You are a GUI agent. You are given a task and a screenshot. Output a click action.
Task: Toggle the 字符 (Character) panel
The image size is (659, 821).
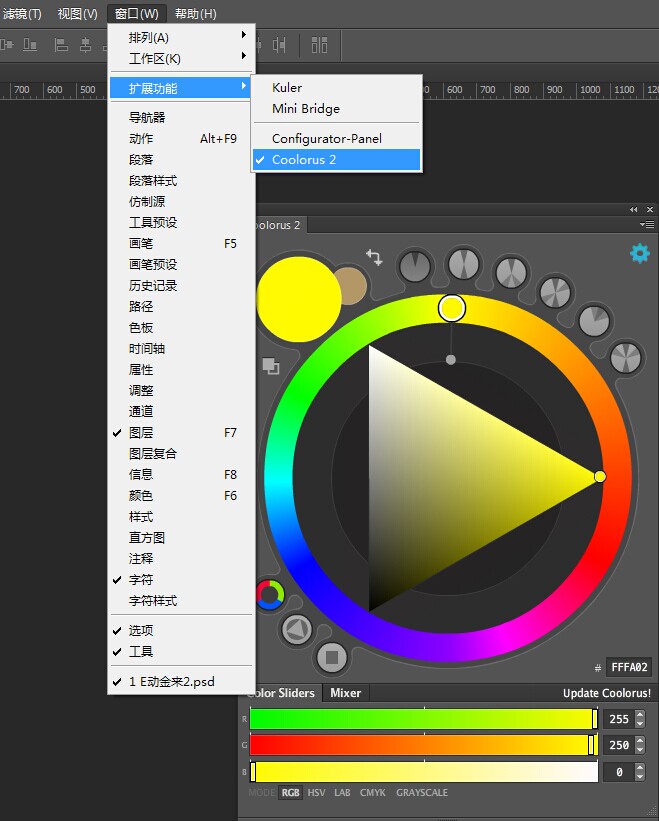(182, 580)
